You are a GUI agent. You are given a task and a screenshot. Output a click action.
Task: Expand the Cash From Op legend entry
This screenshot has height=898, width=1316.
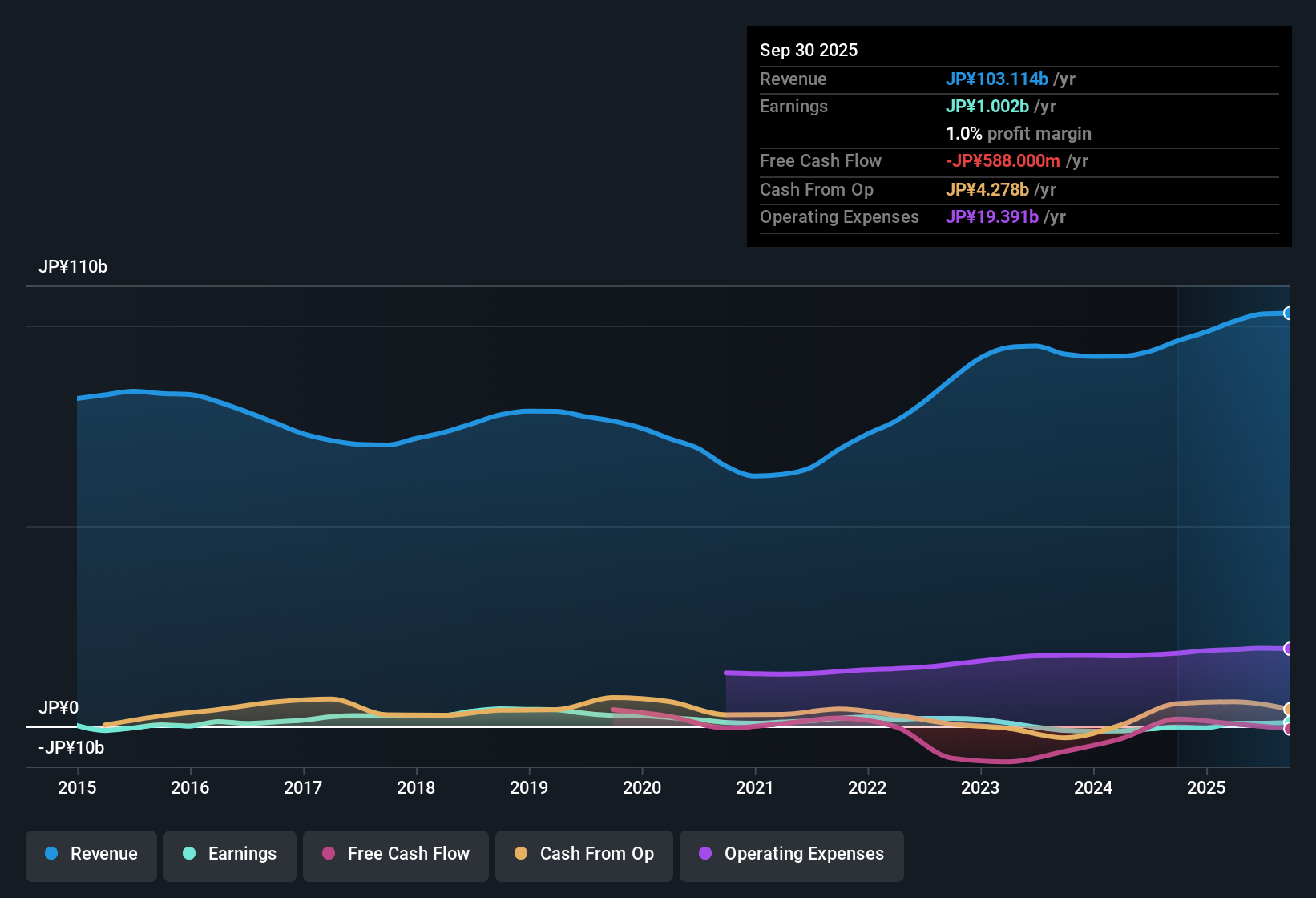pos(583,854)
